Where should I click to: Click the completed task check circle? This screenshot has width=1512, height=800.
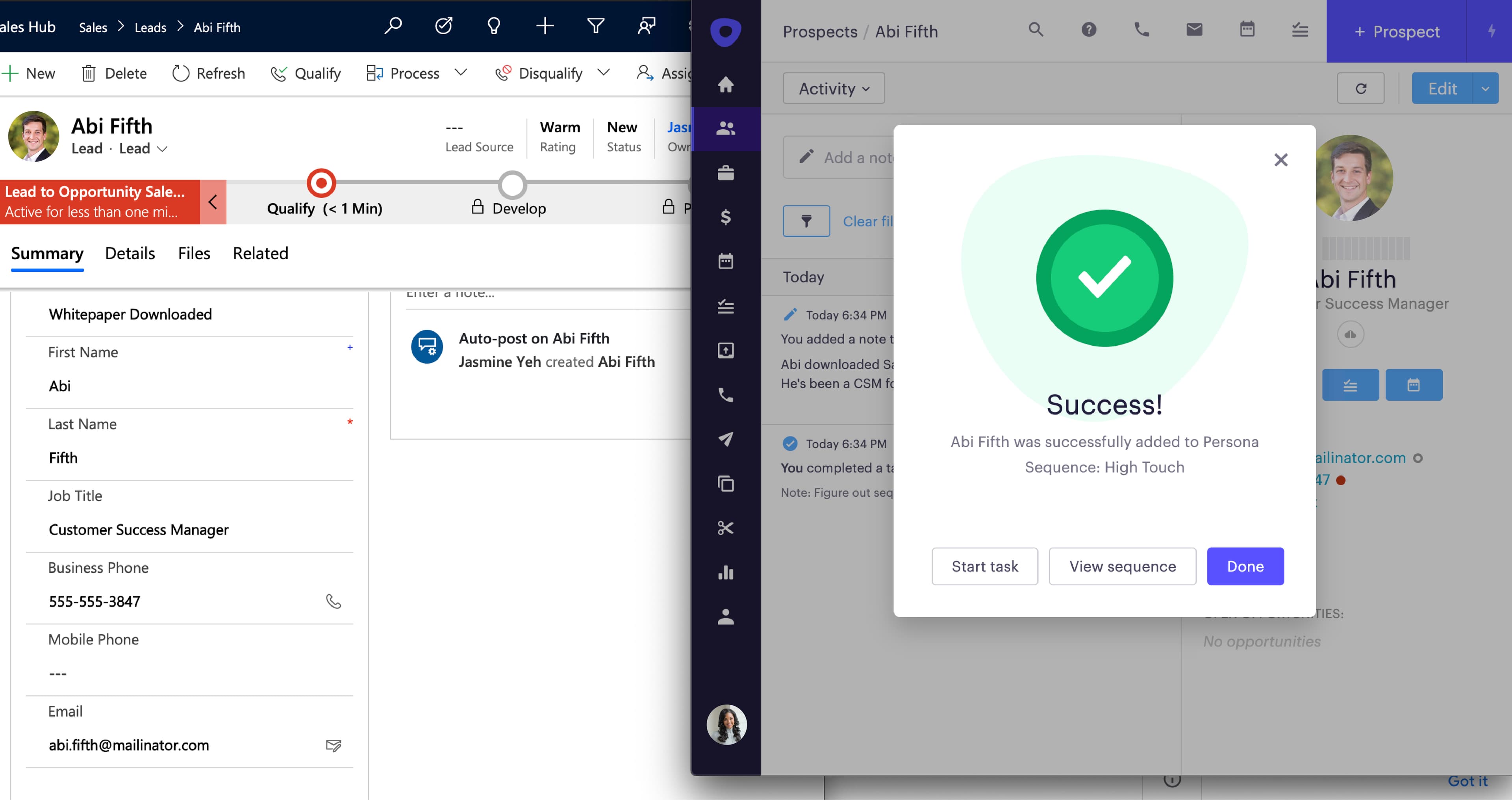790,444
